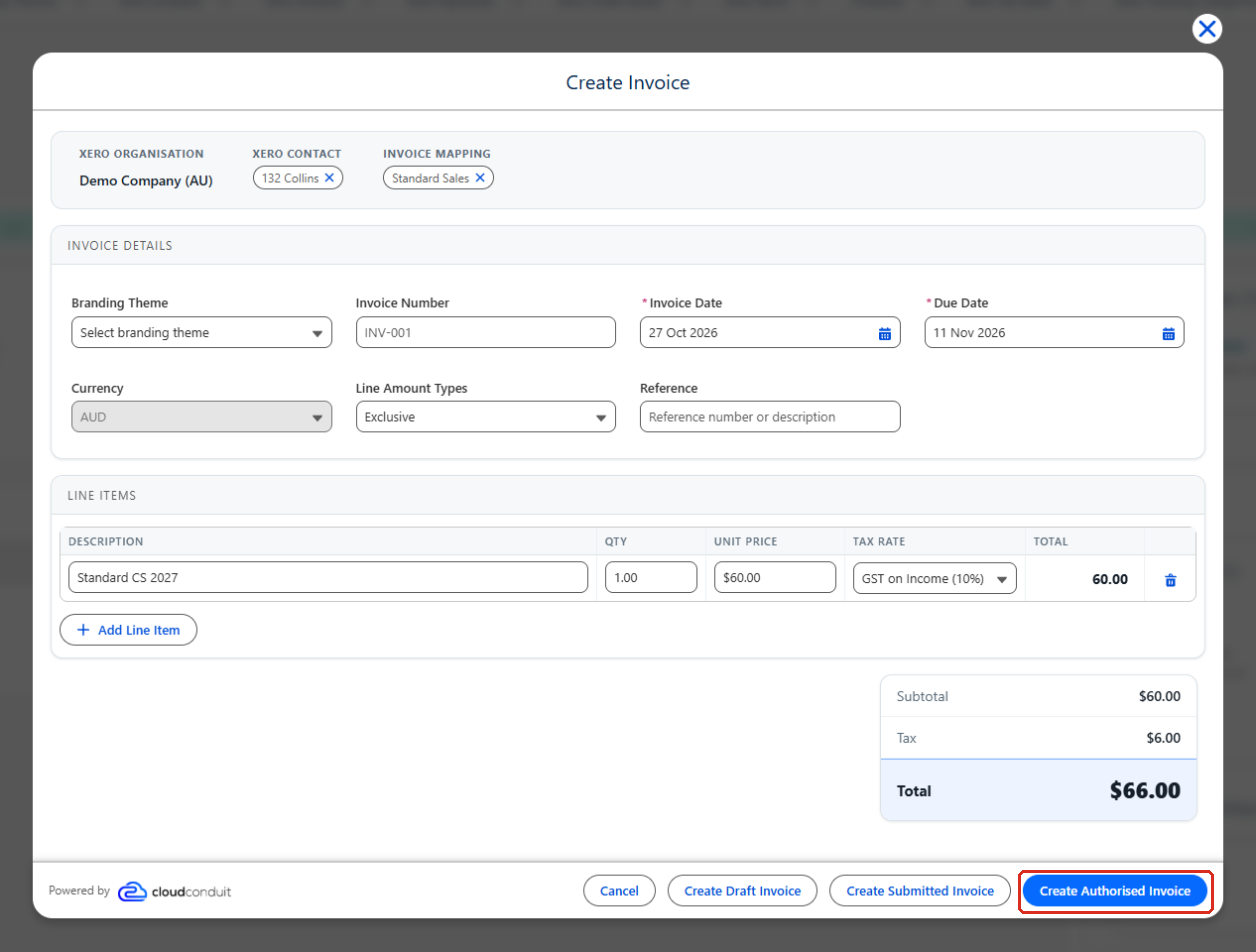Viewport: 1256px width, 952px height.
Task: Expand the Line Amount Types dropdown
Action: 486,417
